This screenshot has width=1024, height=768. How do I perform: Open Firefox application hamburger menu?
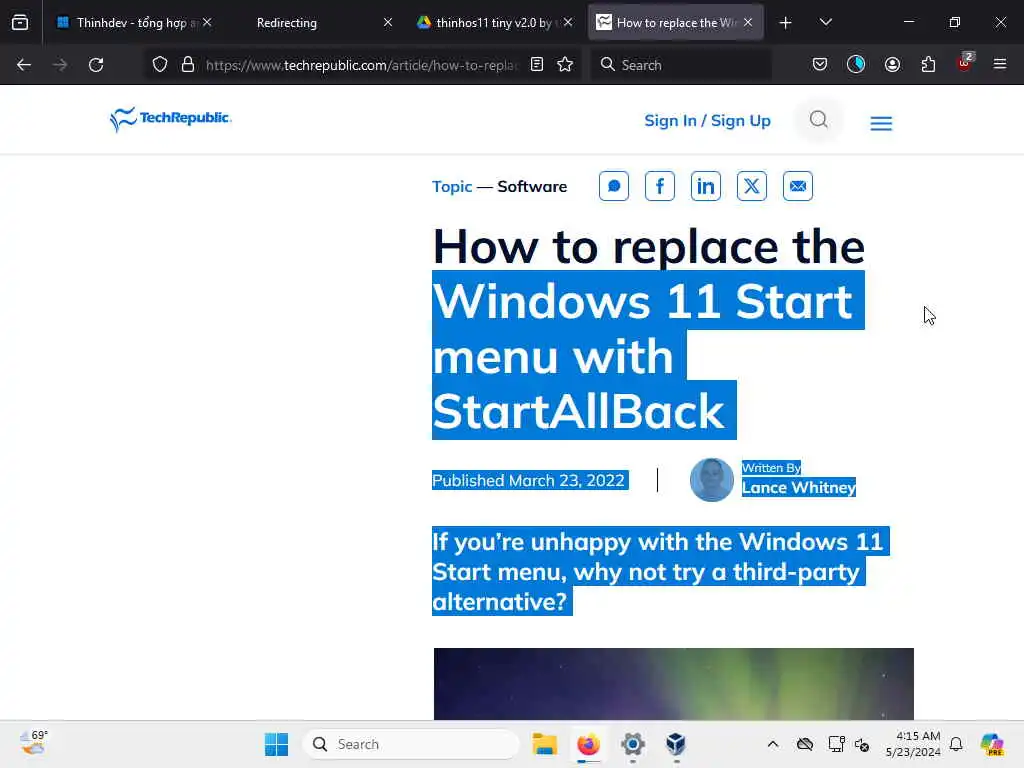pyautogui.click(x=1000, y=64)
